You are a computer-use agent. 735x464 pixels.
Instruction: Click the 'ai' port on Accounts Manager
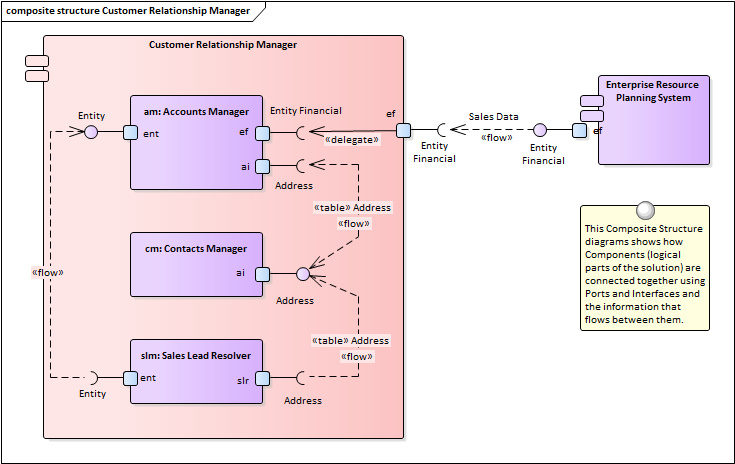262,166
